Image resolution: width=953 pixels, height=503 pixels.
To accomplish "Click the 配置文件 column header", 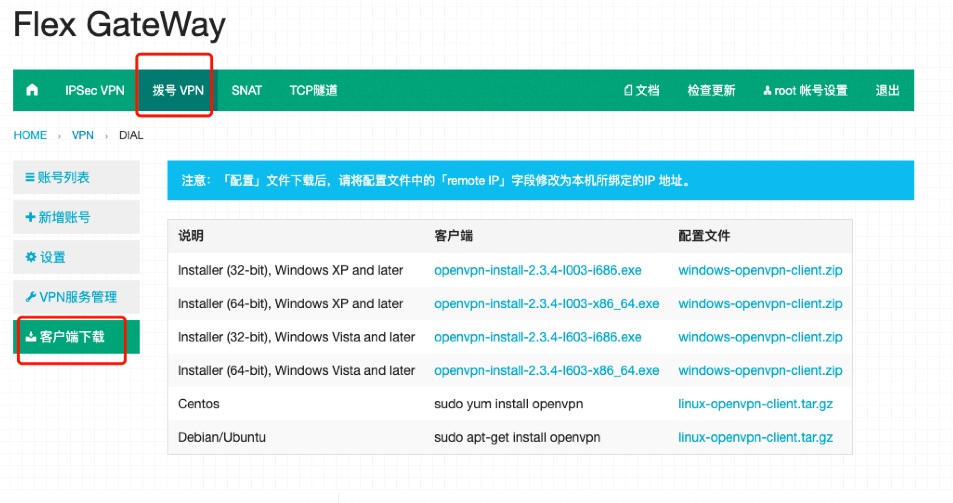I will (x=704, y=236).
